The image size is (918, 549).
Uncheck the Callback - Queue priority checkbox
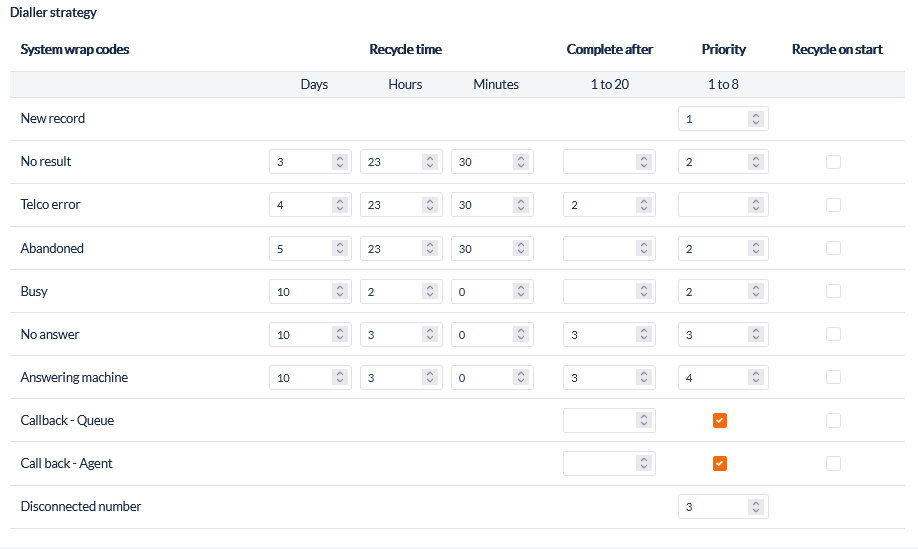(720, 421)
